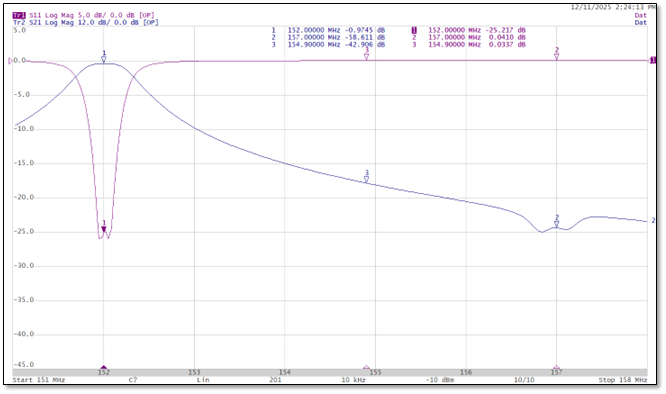
Task: Click the axis marker triangle near 155
Action: [x=367, y=367]
